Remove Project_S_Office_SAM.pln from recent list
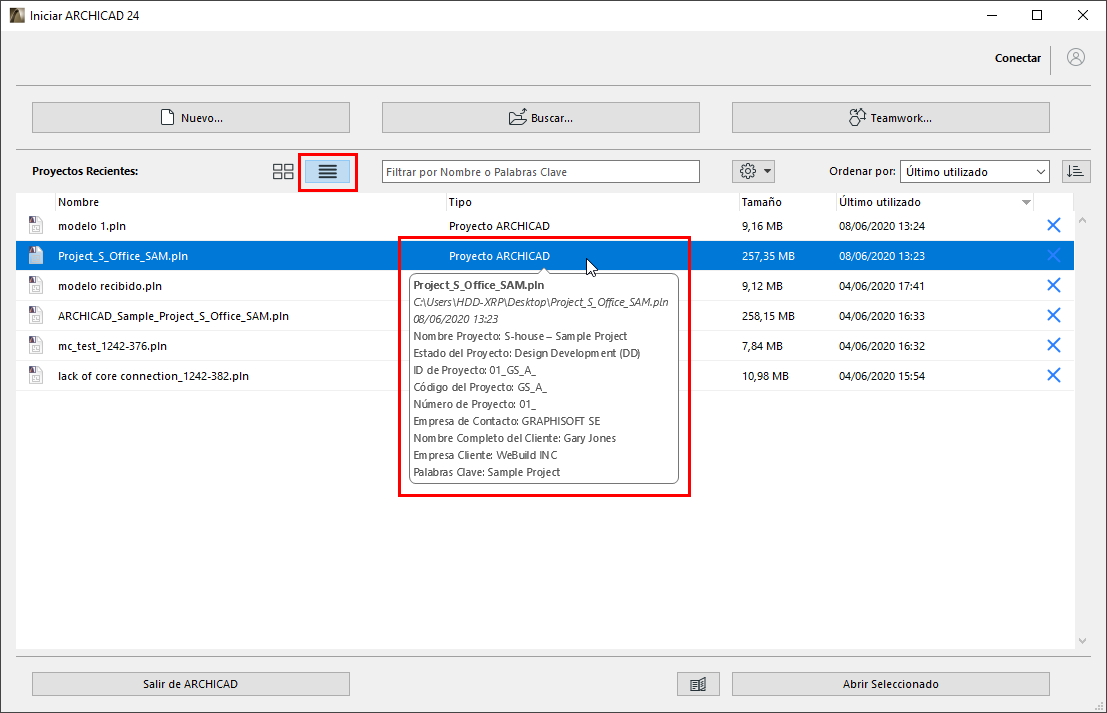The width and height of the screenshot is (1107, 713). coord(1053,255)
